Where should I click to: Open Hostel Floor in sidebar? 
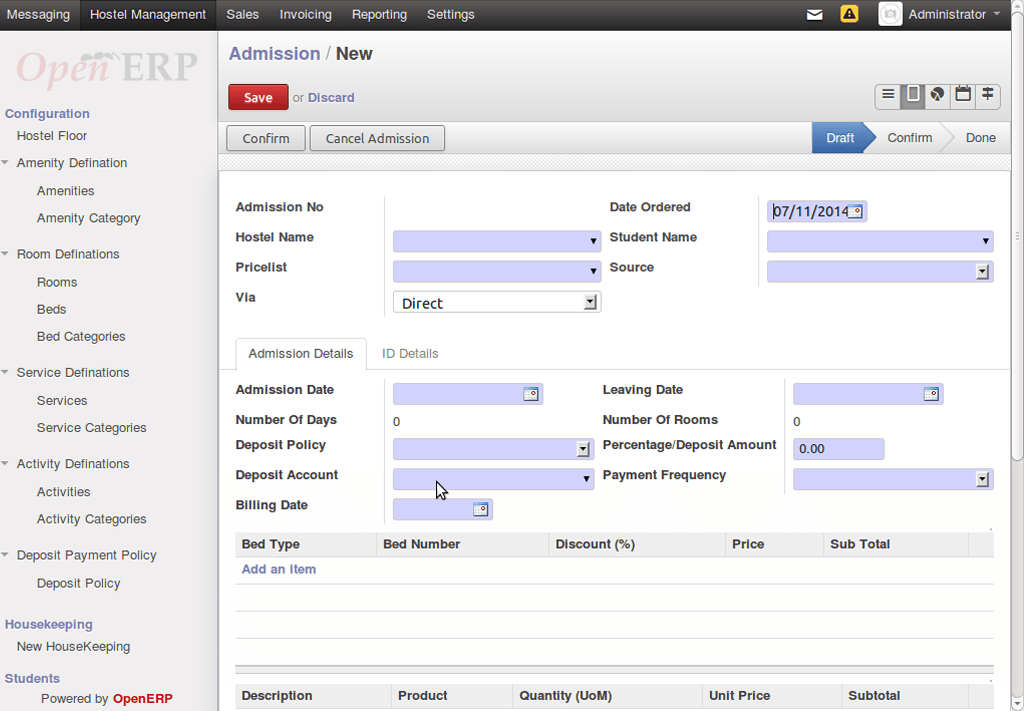52,136
